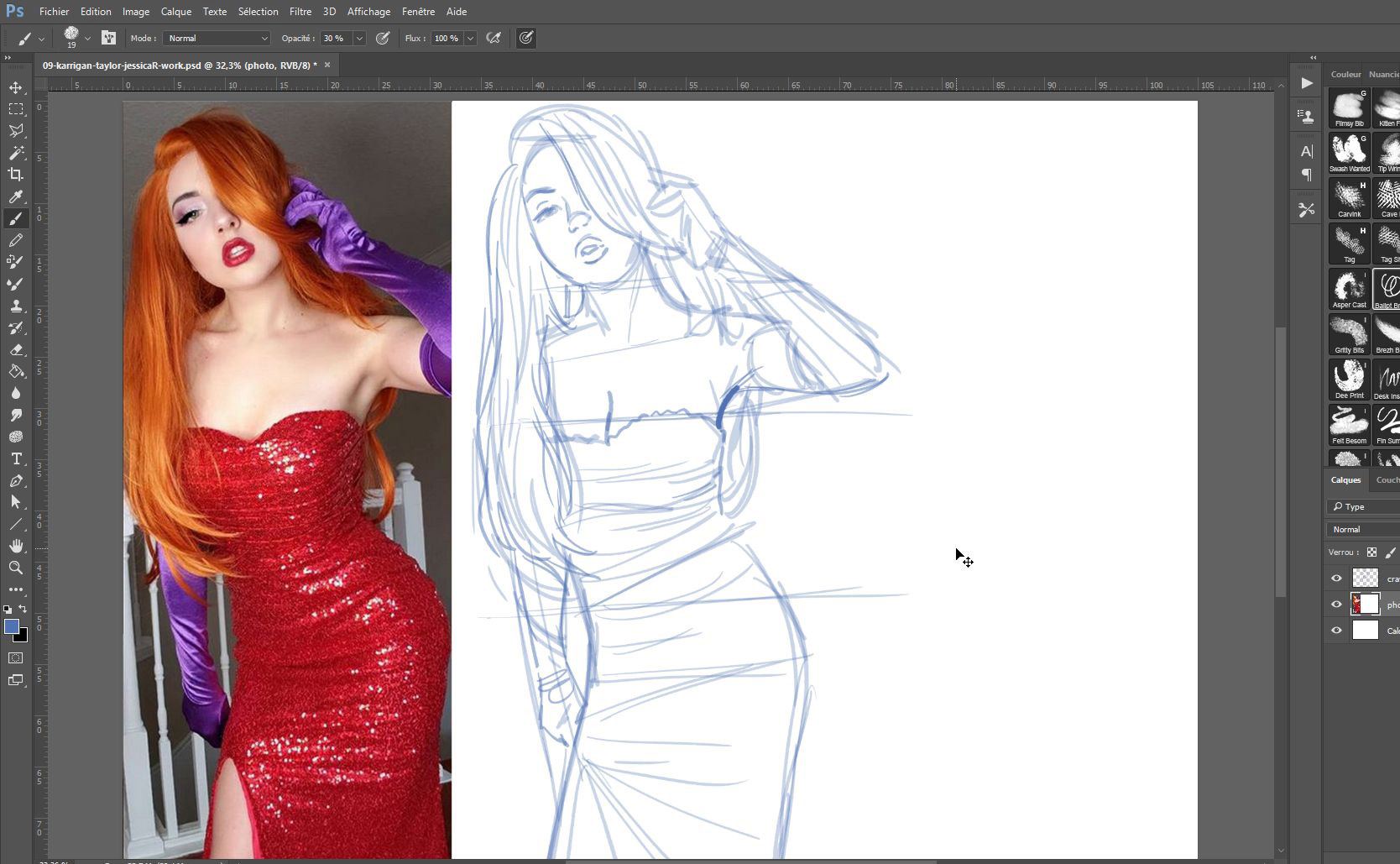The image size is (1400, 864).
Task: Select the Line tool
Action: click(x=16, y=524)
